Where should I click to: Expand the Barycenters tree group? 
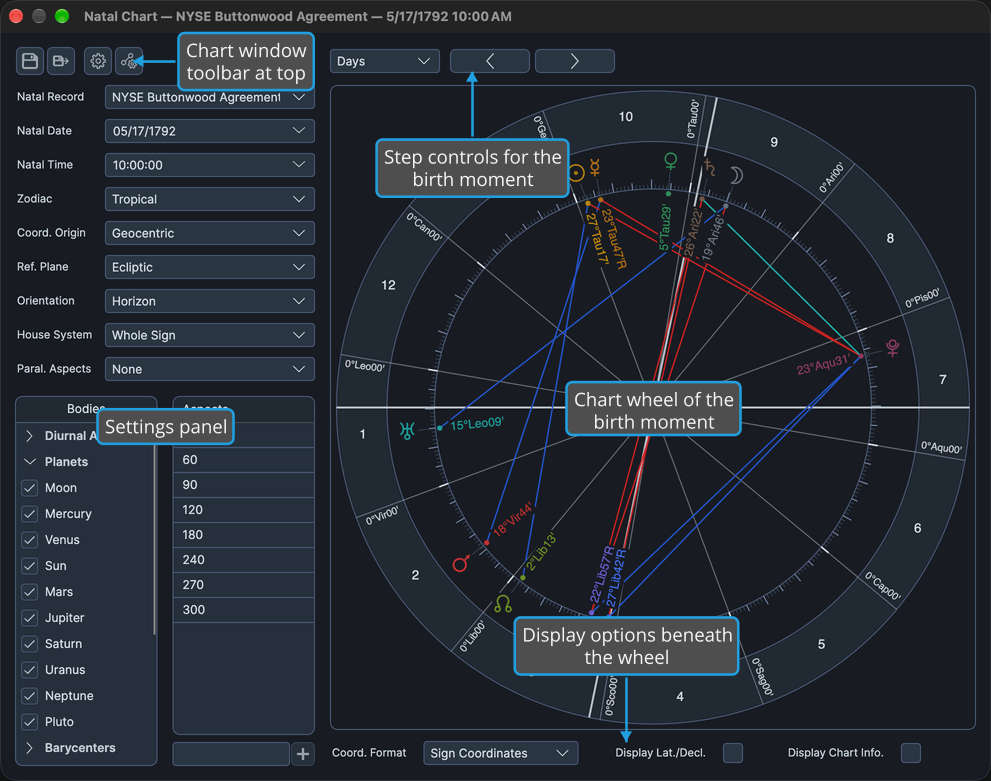click(x=29, y=748)
